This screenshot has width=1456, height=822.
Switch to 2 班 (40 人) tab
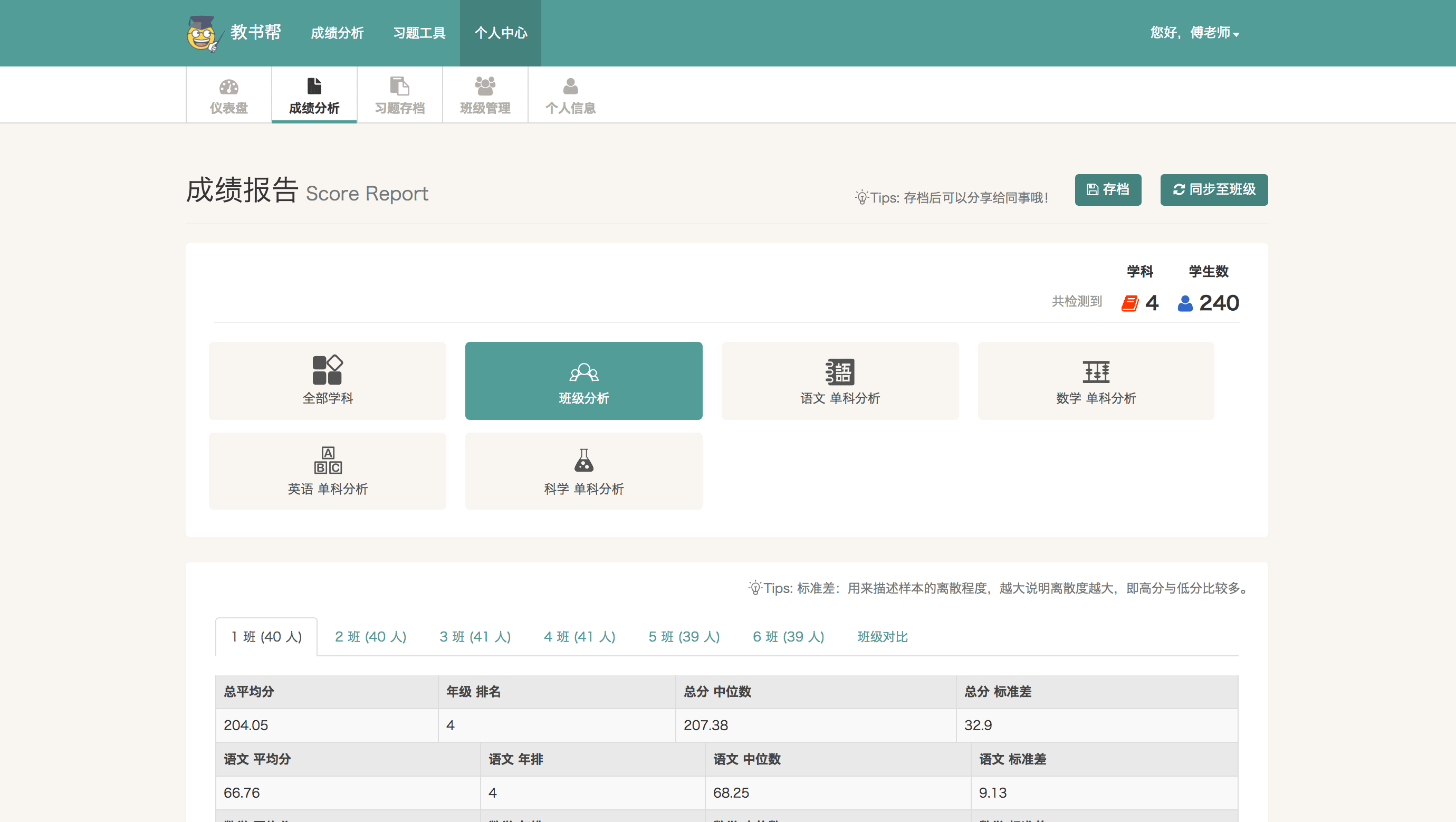370,637
